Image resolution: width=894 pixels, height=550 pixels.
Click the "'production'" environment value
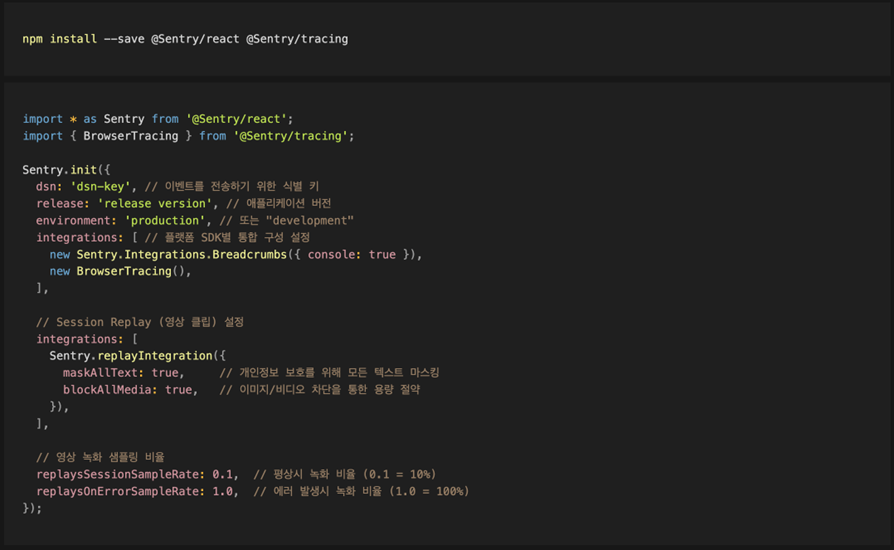click(x=165, y=221)
